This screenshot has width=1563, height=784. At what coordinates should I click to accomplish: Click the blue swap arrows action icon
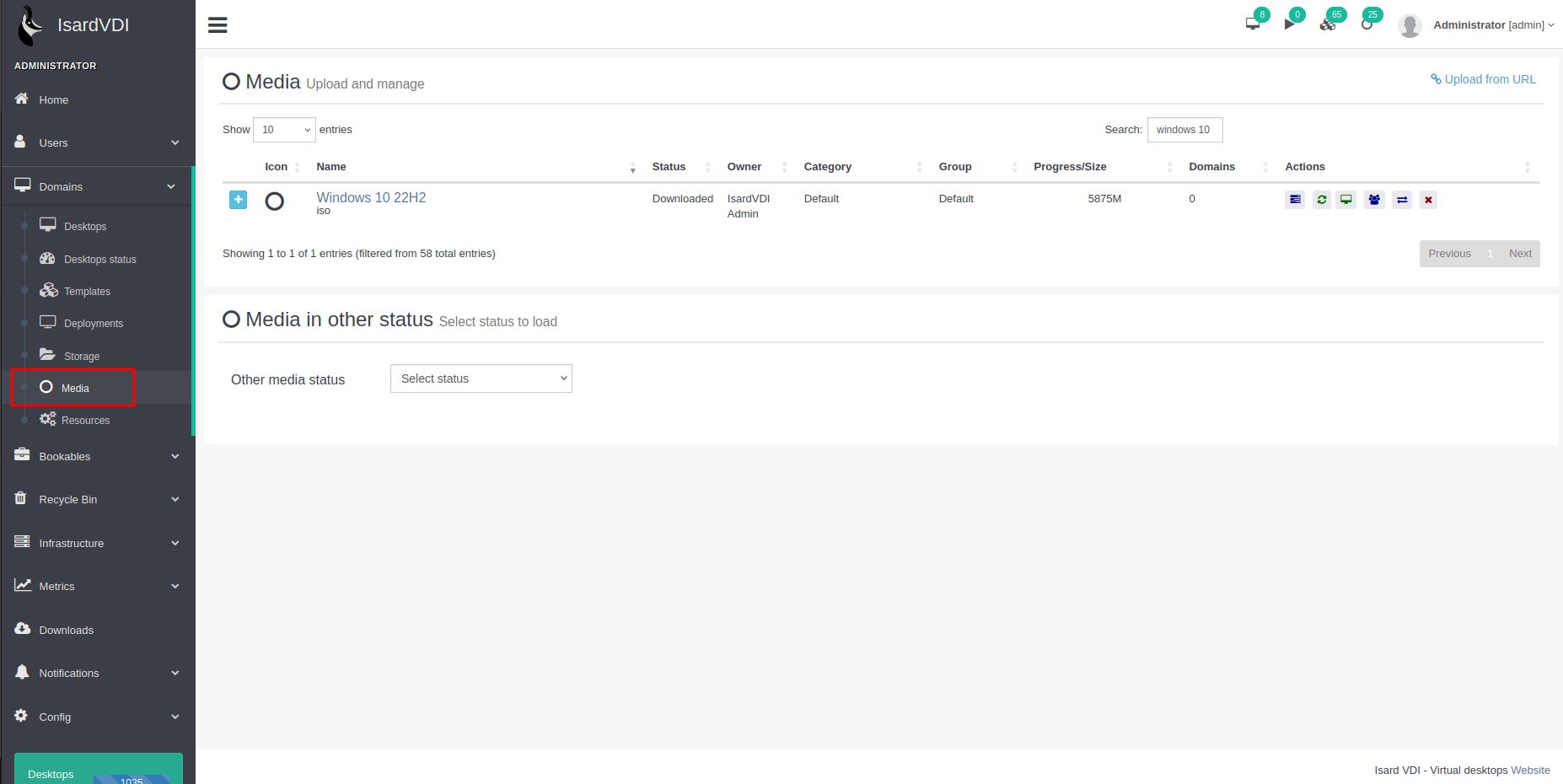(x=1402, y=200)
